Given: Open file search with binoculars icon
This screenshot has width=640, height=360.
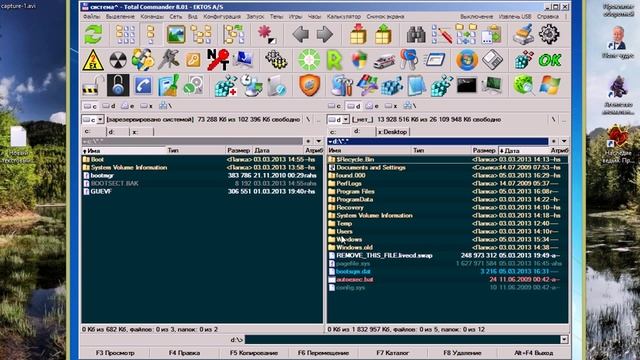Looking at the screenshot, I should coord(416,35).
